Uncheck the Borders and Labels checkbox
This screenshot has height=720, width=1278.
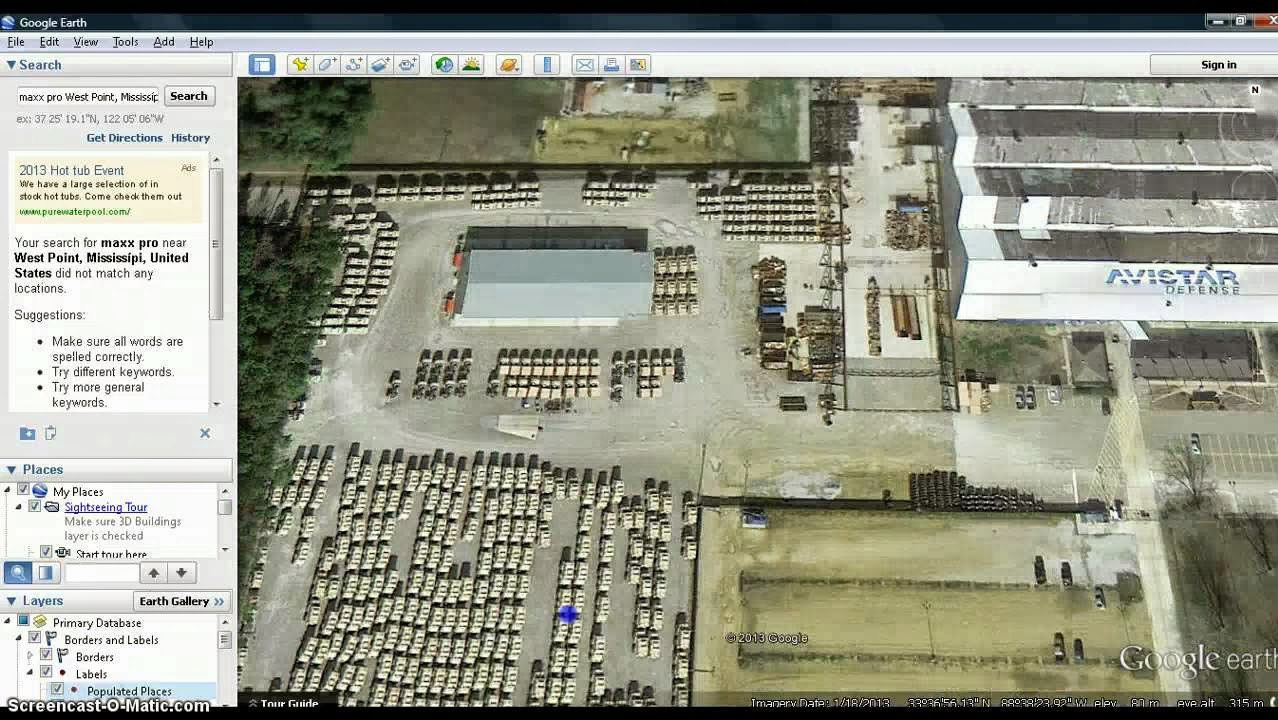(x=35, y=639)
